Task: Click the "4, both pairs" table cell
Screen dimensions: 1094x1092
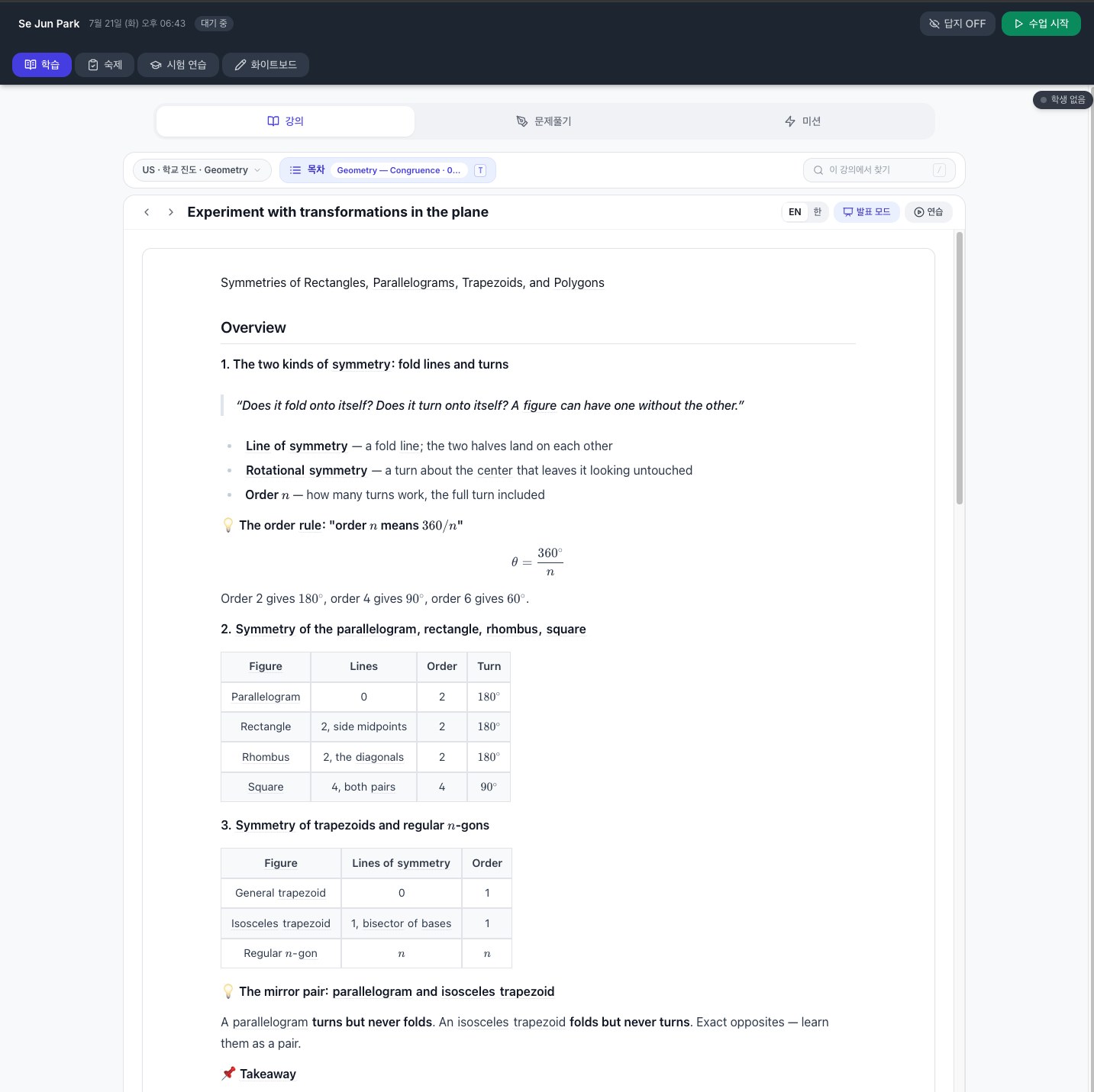Action: tap(364, 787)
